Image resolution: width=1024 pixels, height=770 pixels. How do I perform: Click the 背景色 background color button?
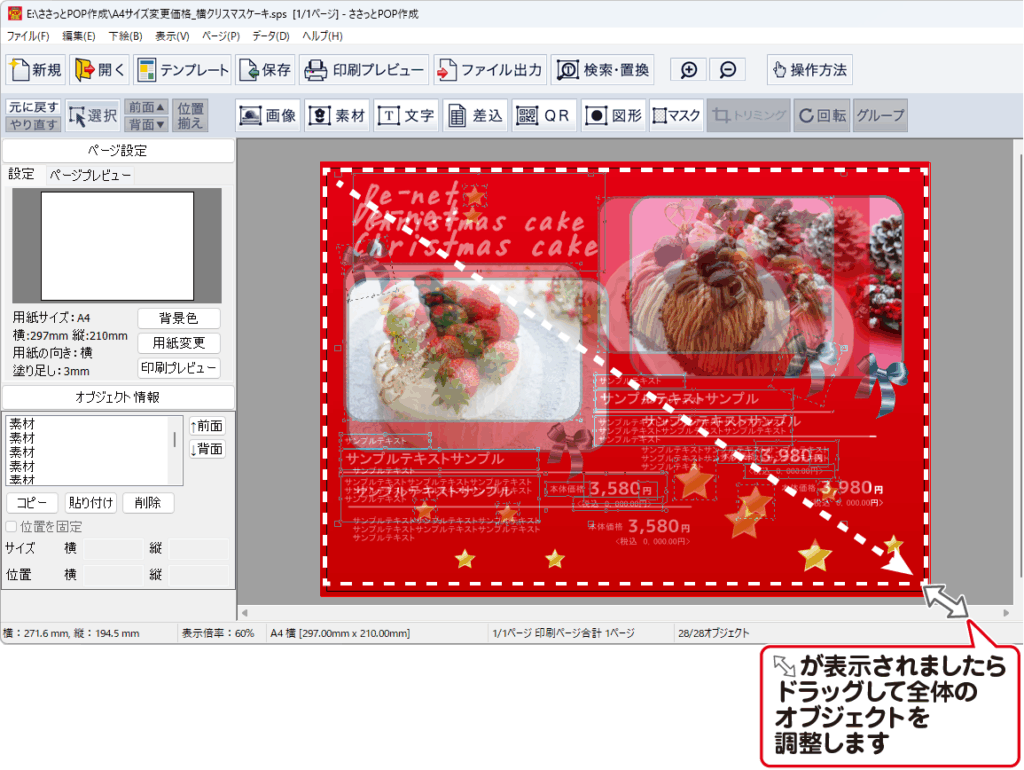click(x=178, y=318)
